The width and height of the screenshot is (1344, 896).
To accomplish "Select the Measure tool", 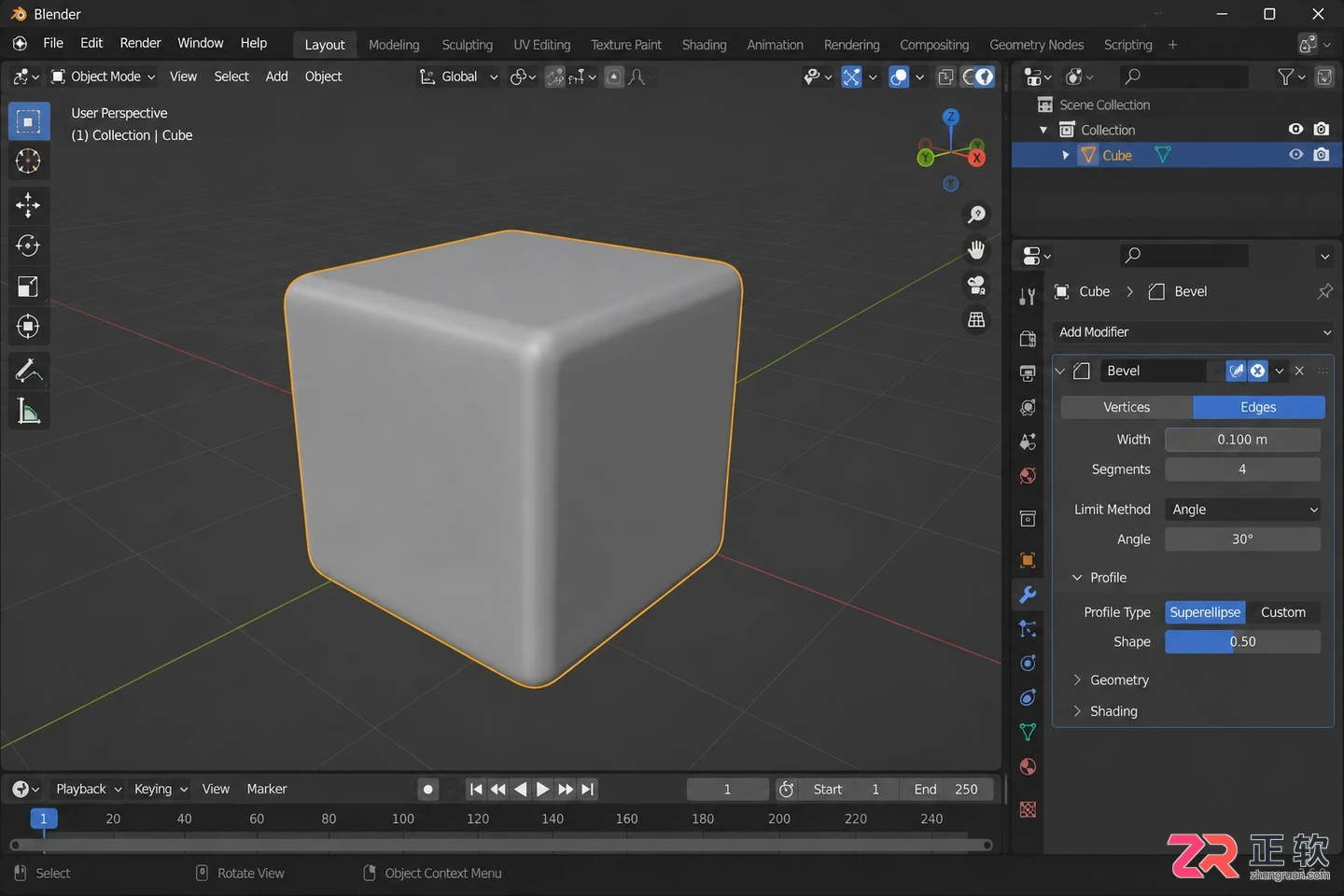I will (28, 412).
